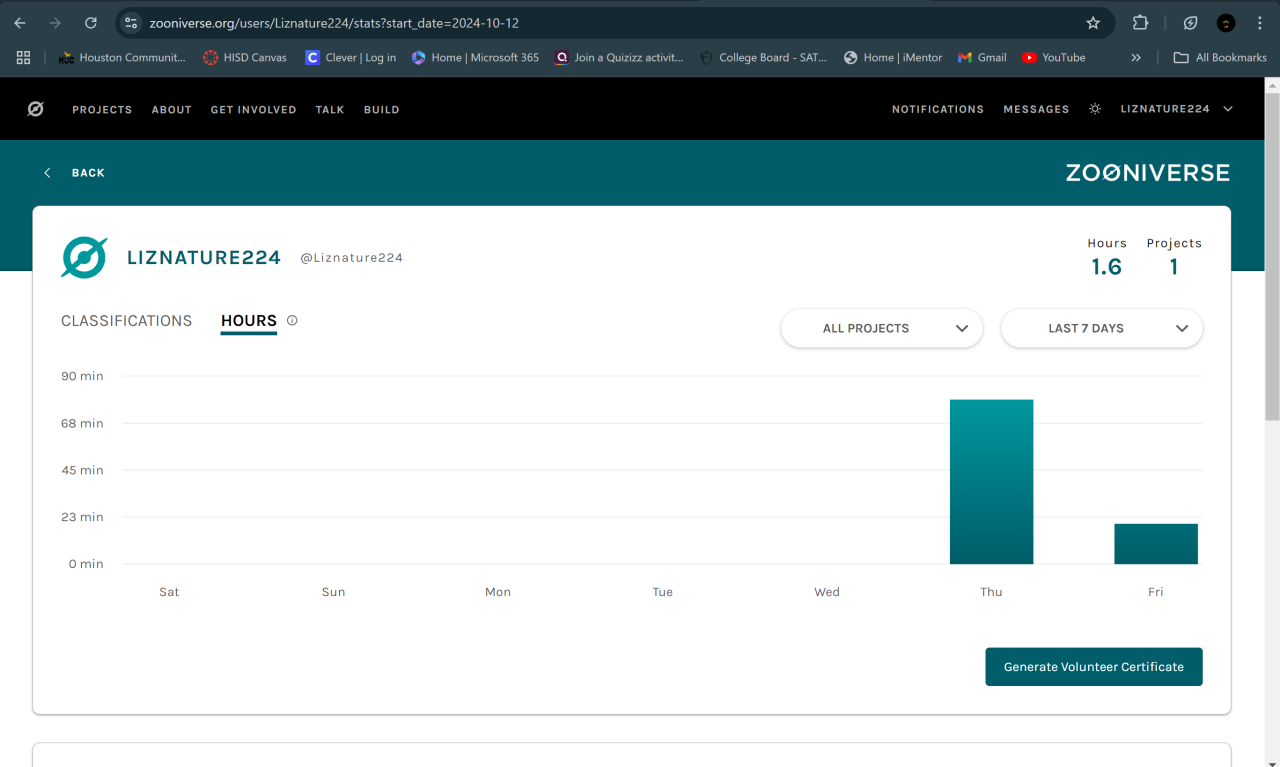1280x767 pixels.
Task: Click the 90 min axis label
Action: click(x=82, y=376)
